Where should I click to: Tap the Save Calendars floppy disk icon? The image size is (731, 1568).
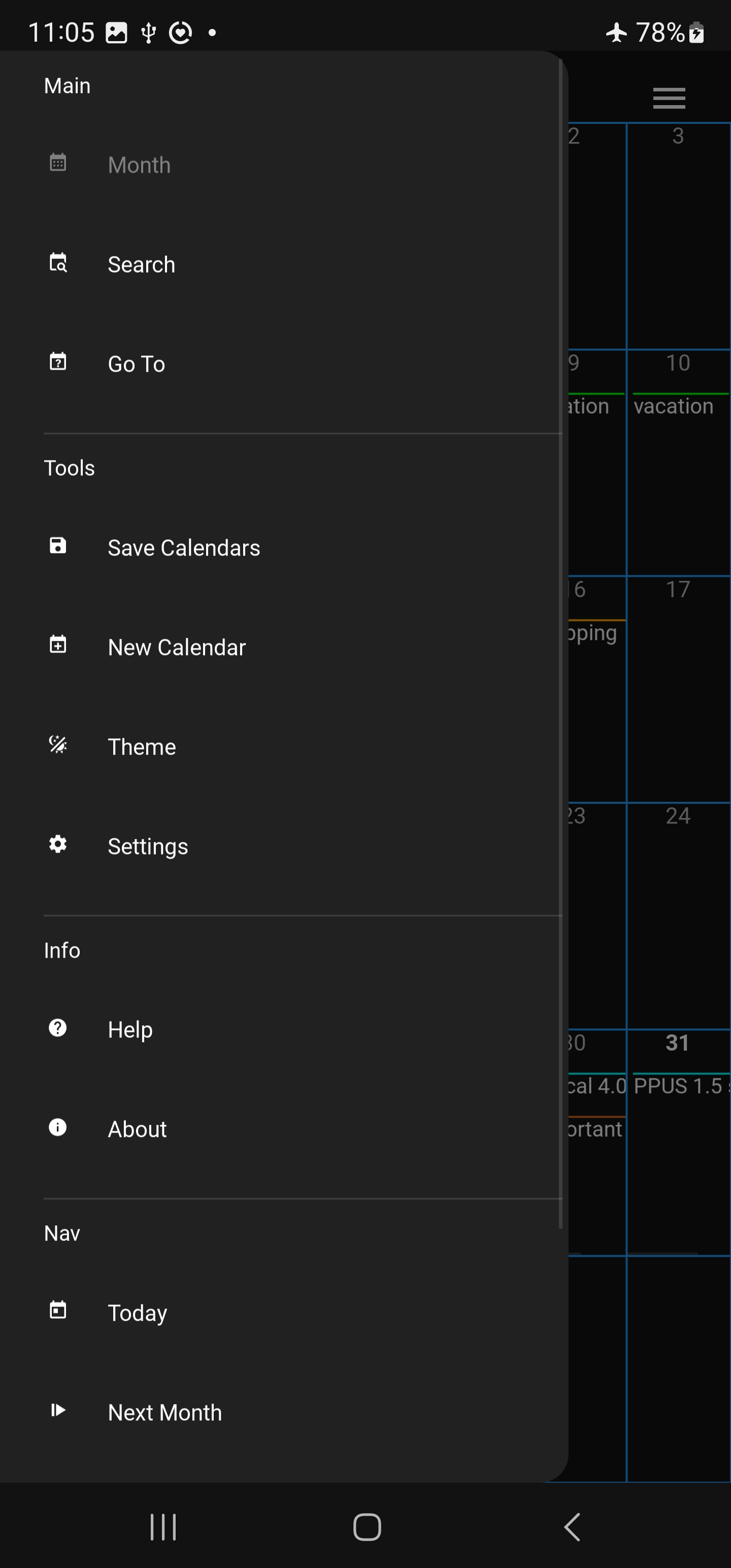coord(58,546)
